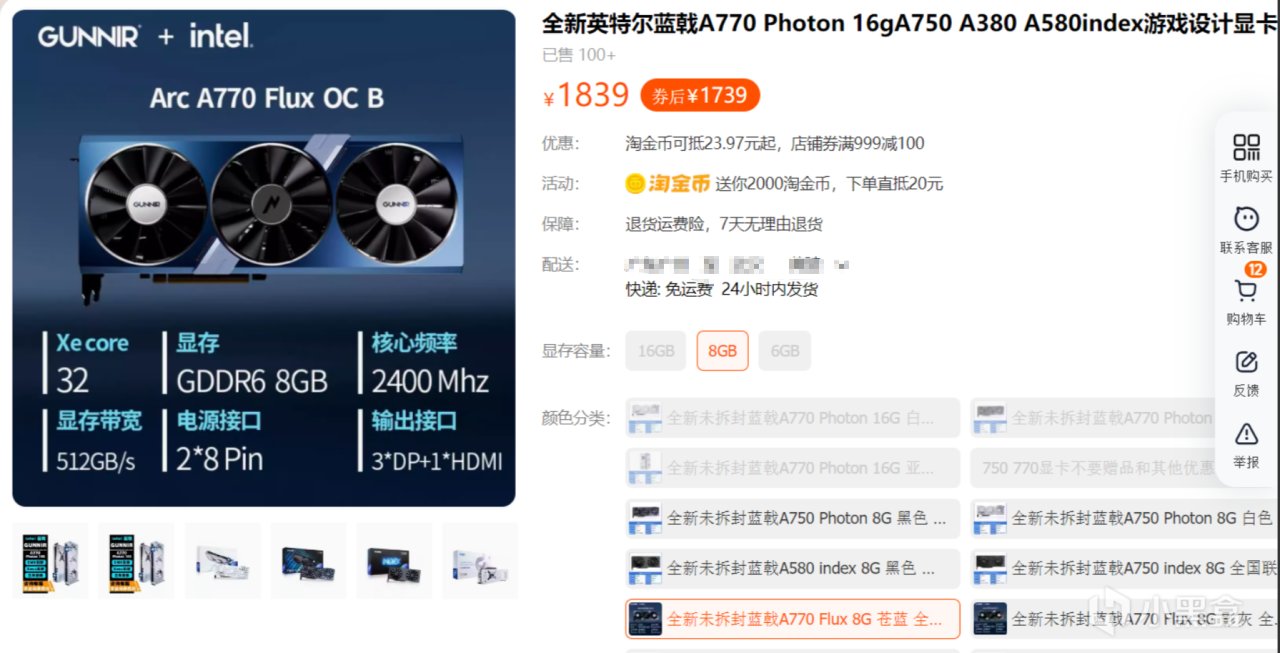
Task: Click the product title text link
Action: click(x=910, y=24)
